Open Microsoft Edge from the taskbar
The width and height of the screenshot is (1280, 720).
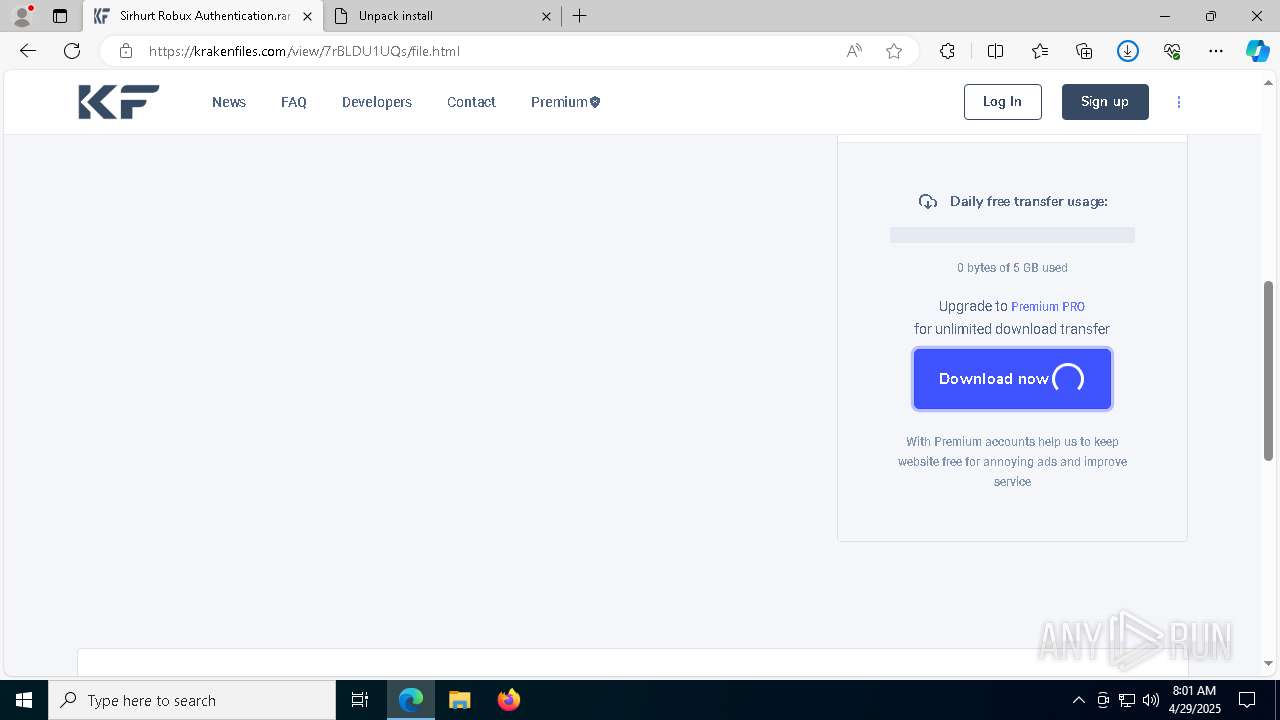(411, 700)
